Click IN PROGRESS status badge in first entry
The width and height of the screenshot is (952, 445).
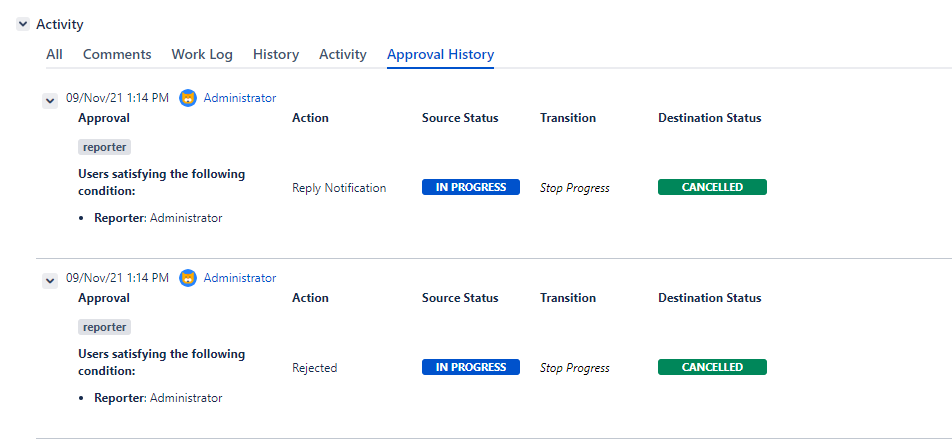[471, 187]
